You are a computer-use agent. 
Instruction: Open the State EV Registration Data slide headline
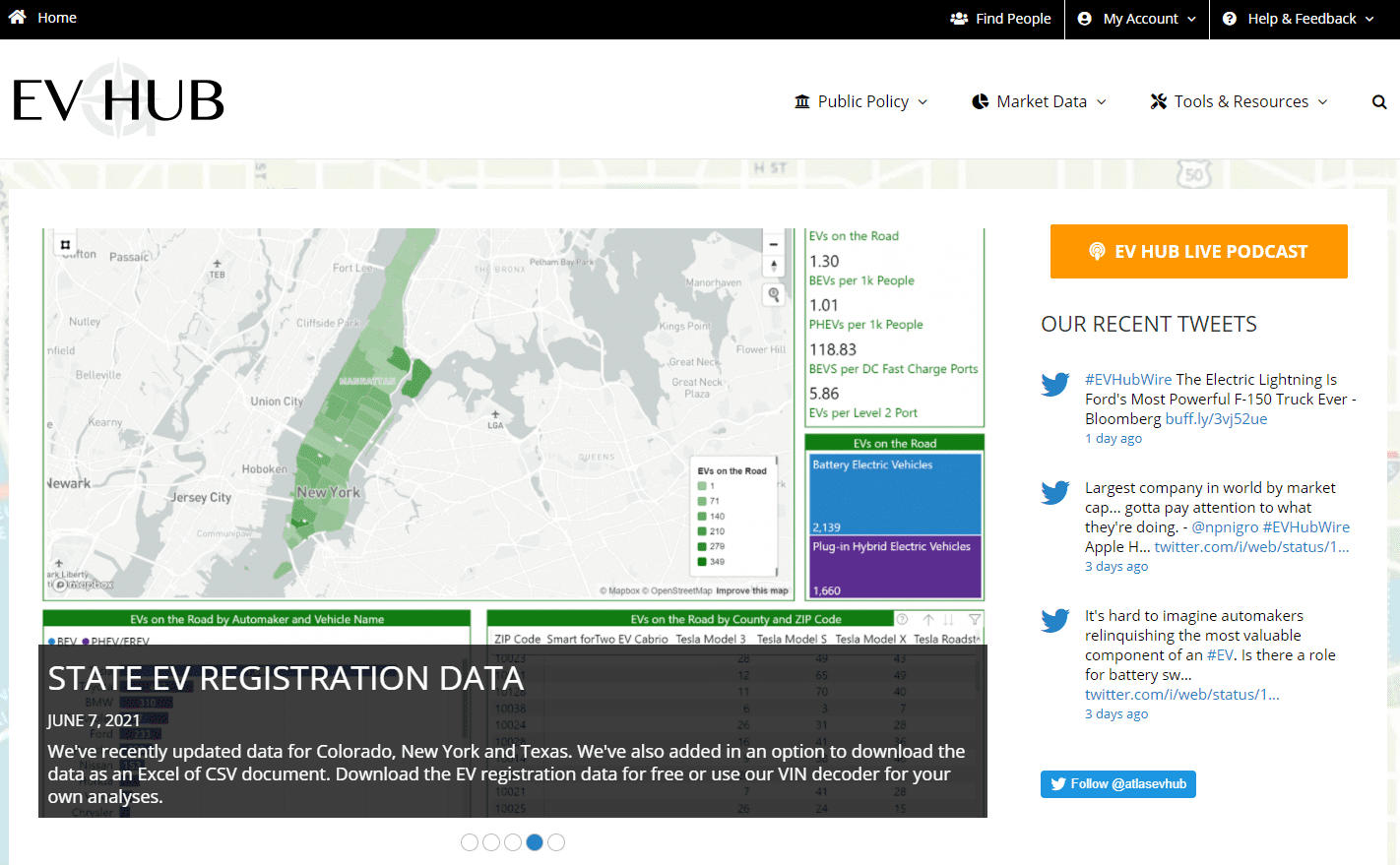pyautogui.click(x=286, y=678)
